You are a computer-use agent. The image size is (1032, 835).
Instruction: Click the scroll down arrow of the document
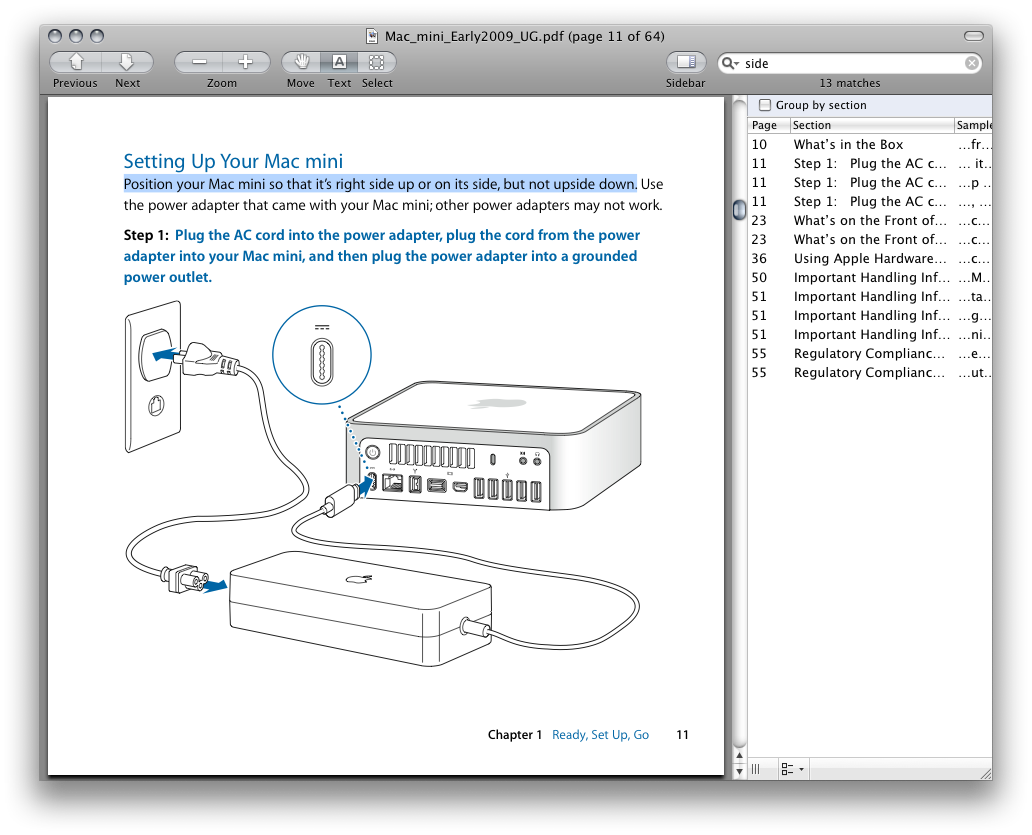[x=739, y=770]
